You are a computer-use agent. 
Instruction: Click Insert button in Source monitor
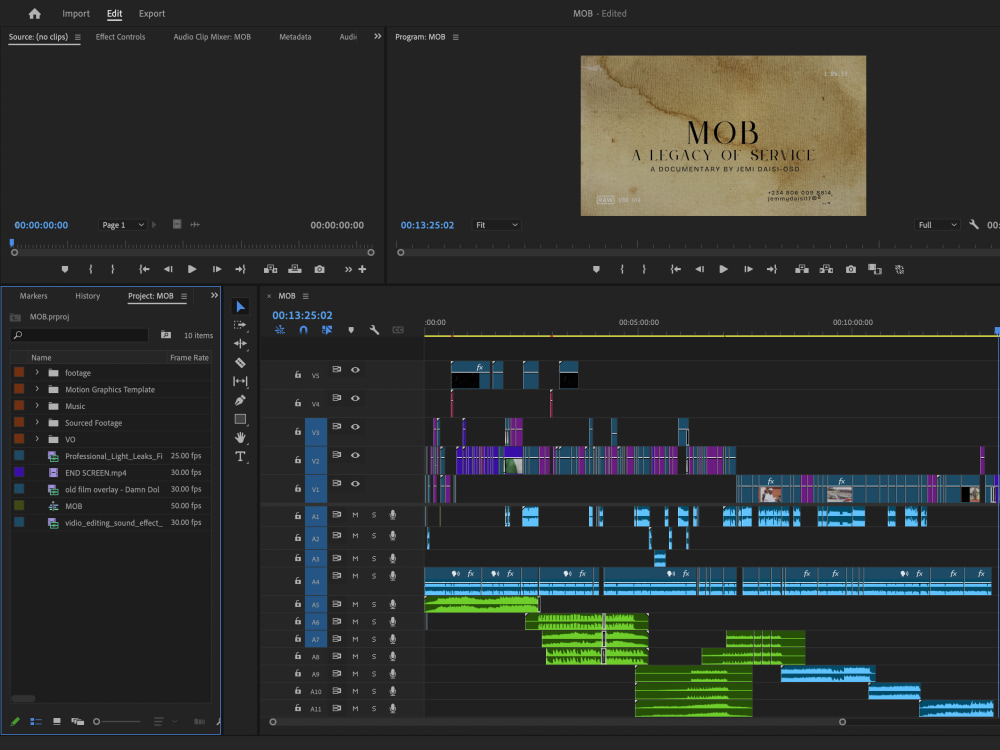click(x=270, y=270)
